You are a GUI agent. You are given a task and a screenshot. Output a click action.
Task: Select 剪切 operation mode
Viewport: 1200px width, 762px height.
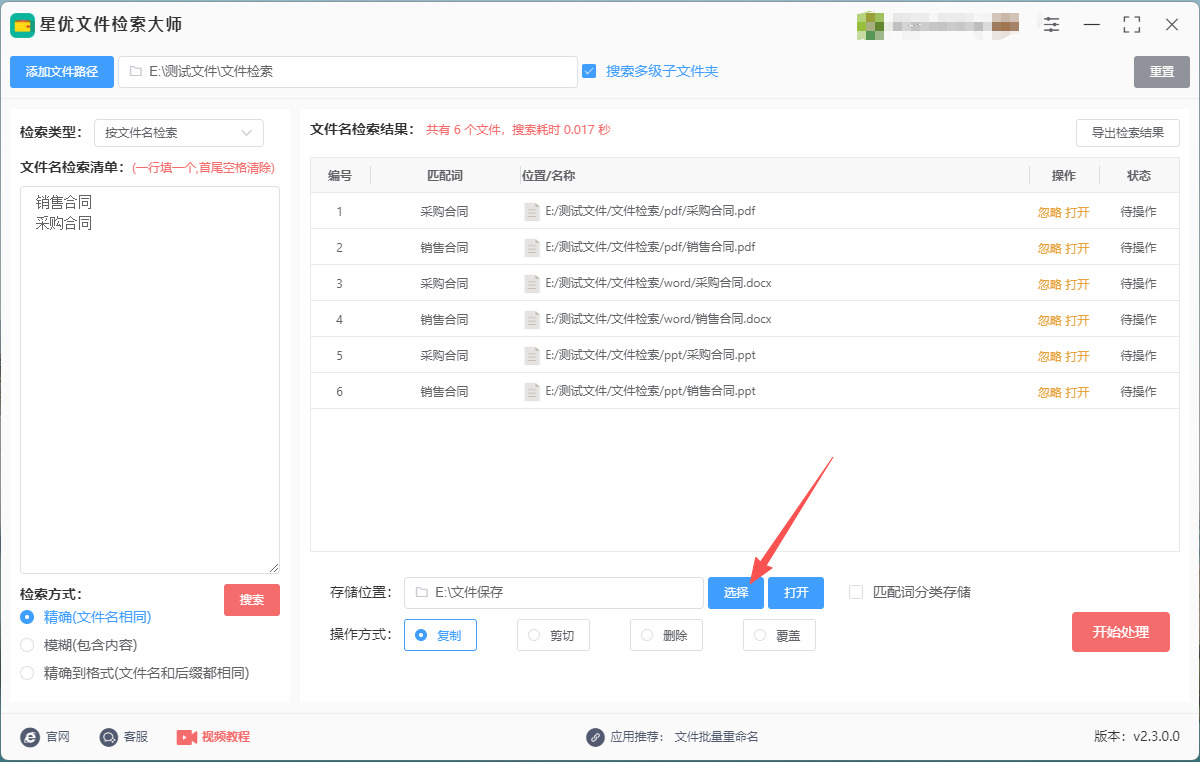coord(553,635)
